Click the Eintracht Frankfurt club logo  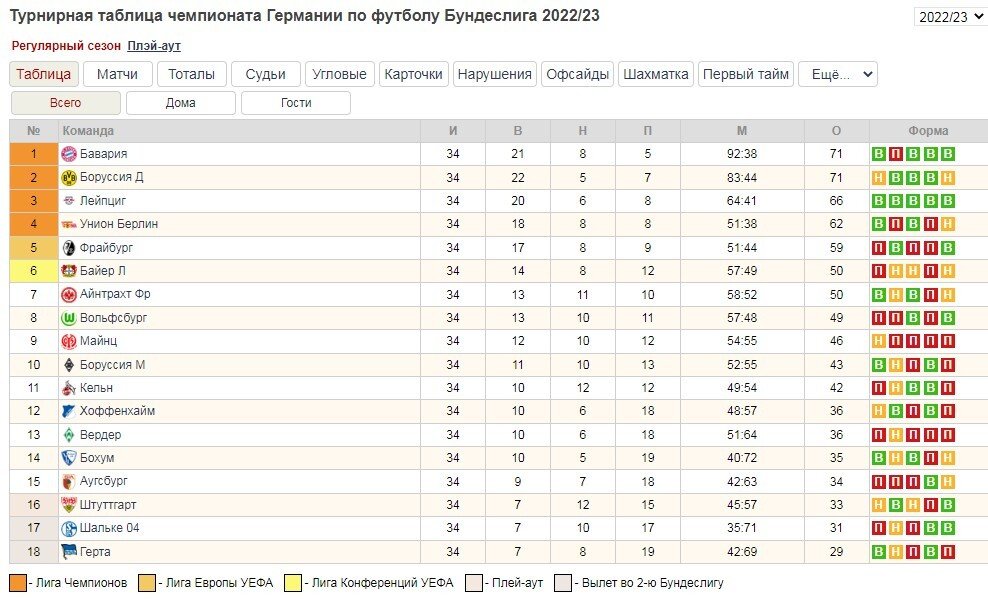coord(69,295)
